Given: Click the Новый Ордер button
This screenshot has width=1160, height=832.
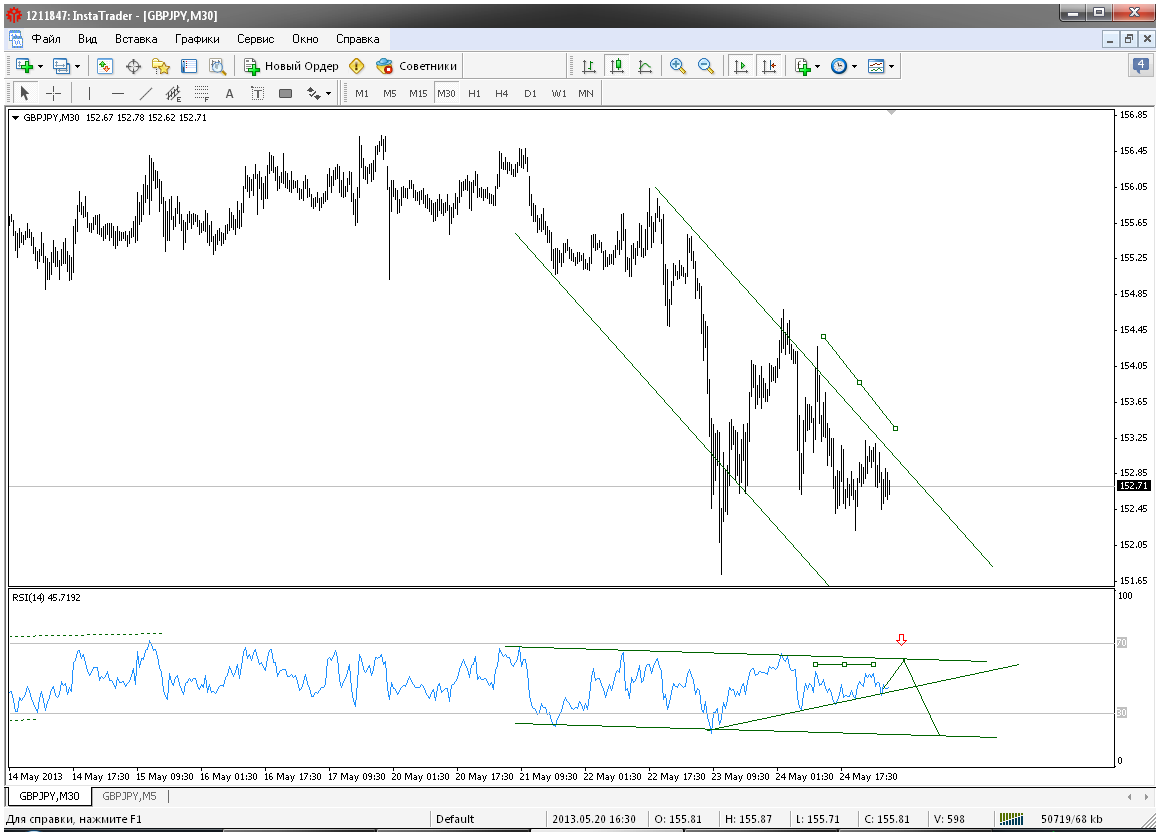Looking at the screenshot, I should [x=291, y=67].
